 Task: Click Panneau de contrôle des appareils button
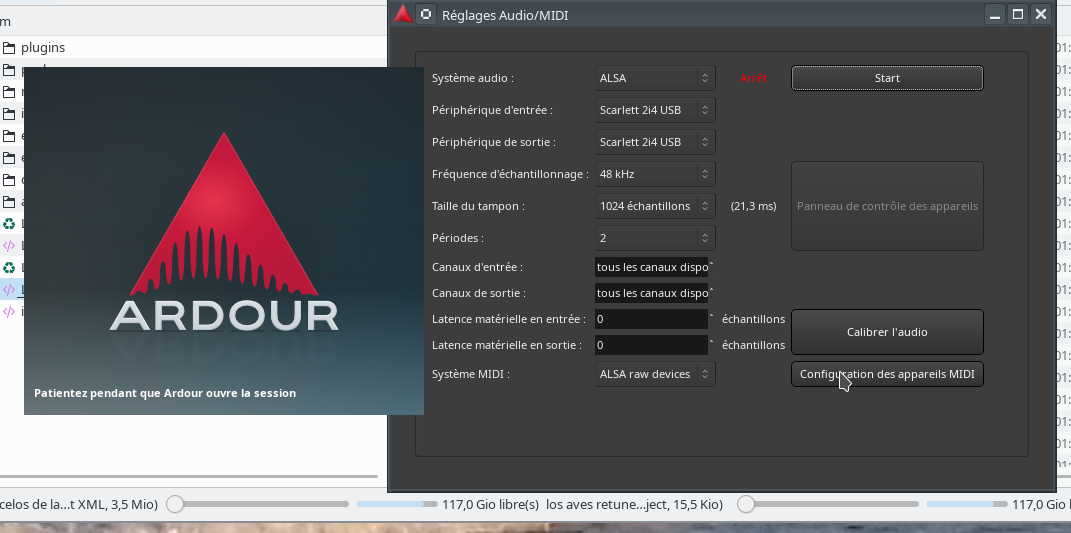(x=887, y=206)
